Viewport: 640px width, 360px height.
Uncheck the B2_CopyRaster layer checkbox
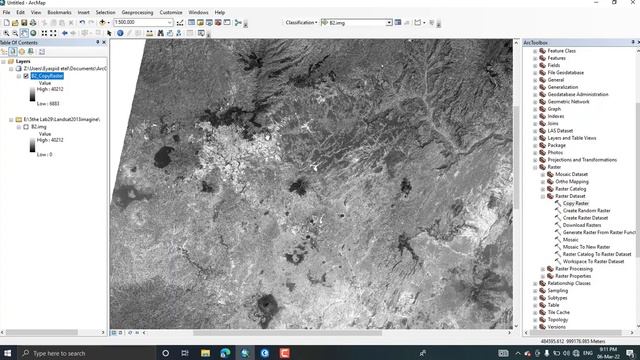click(x=26, y=76)
